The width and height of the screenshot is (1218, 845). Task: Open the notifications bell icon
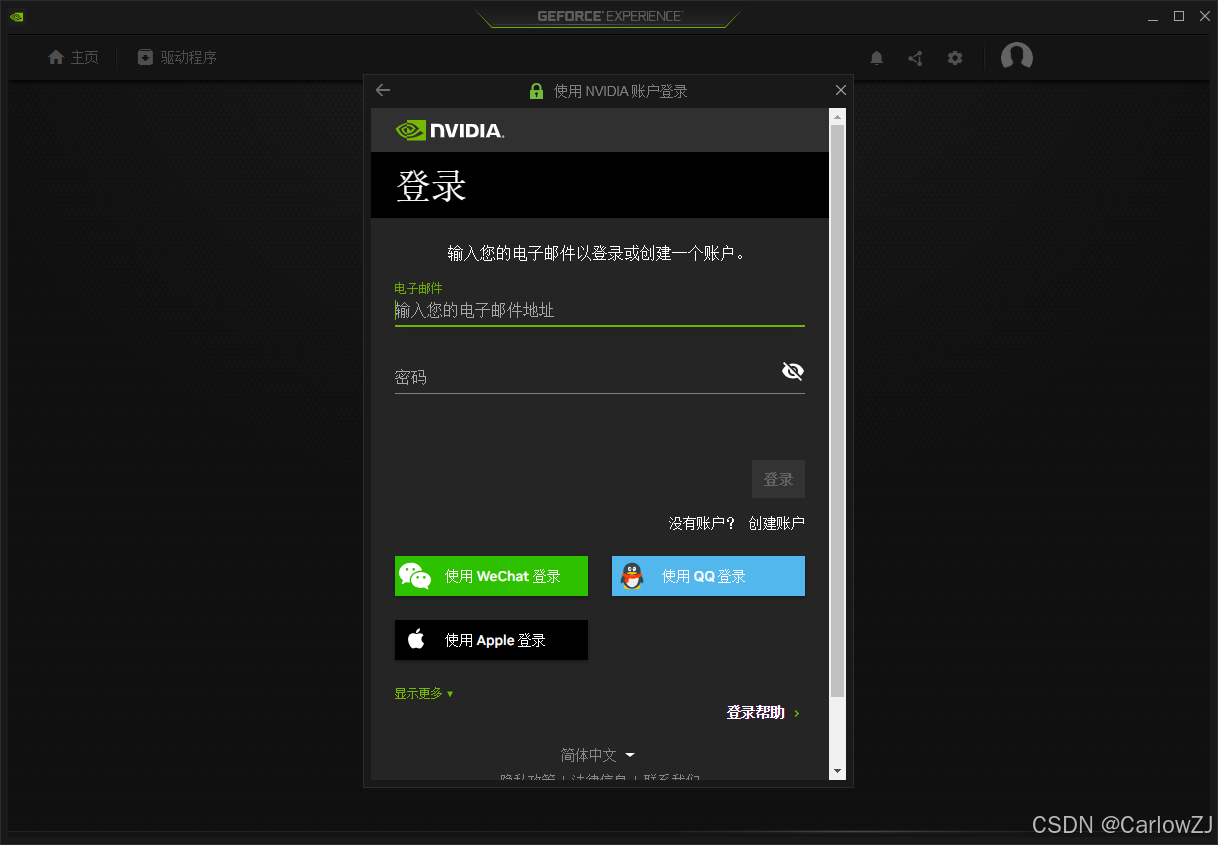click(x=877, y=58)
